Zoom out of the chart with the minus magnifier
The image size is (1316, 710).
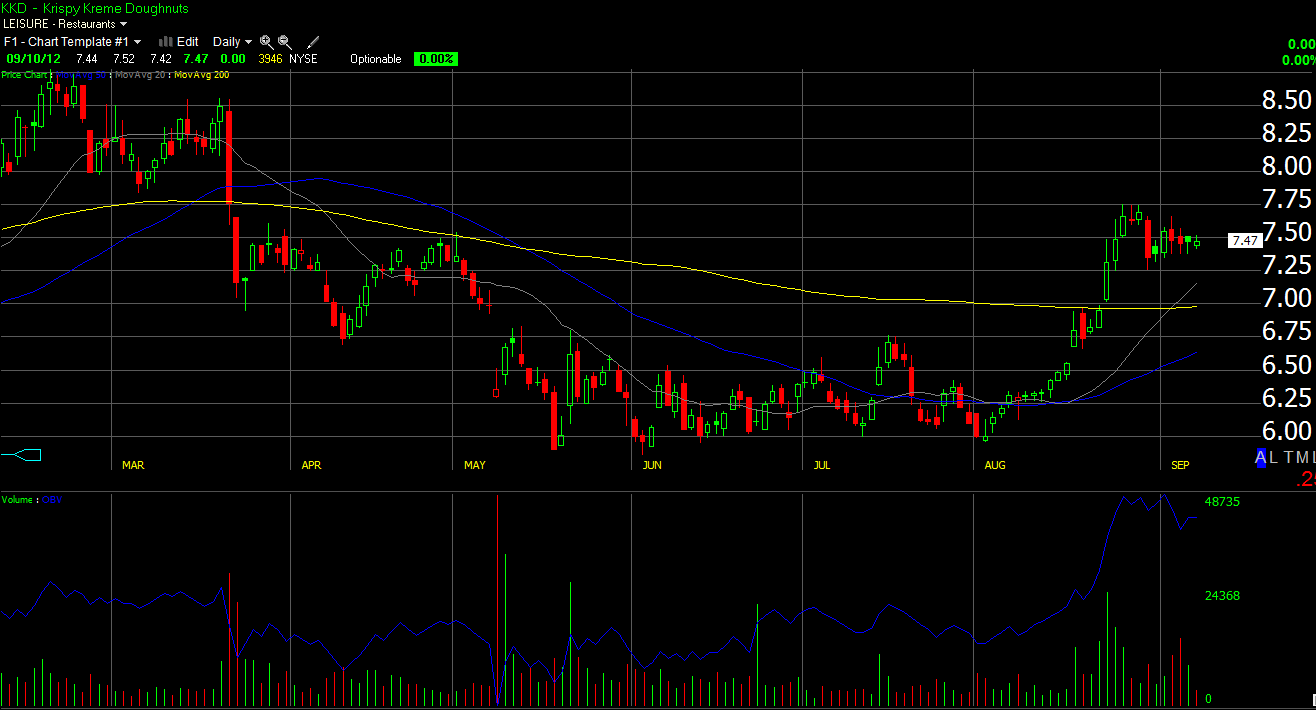285,42
